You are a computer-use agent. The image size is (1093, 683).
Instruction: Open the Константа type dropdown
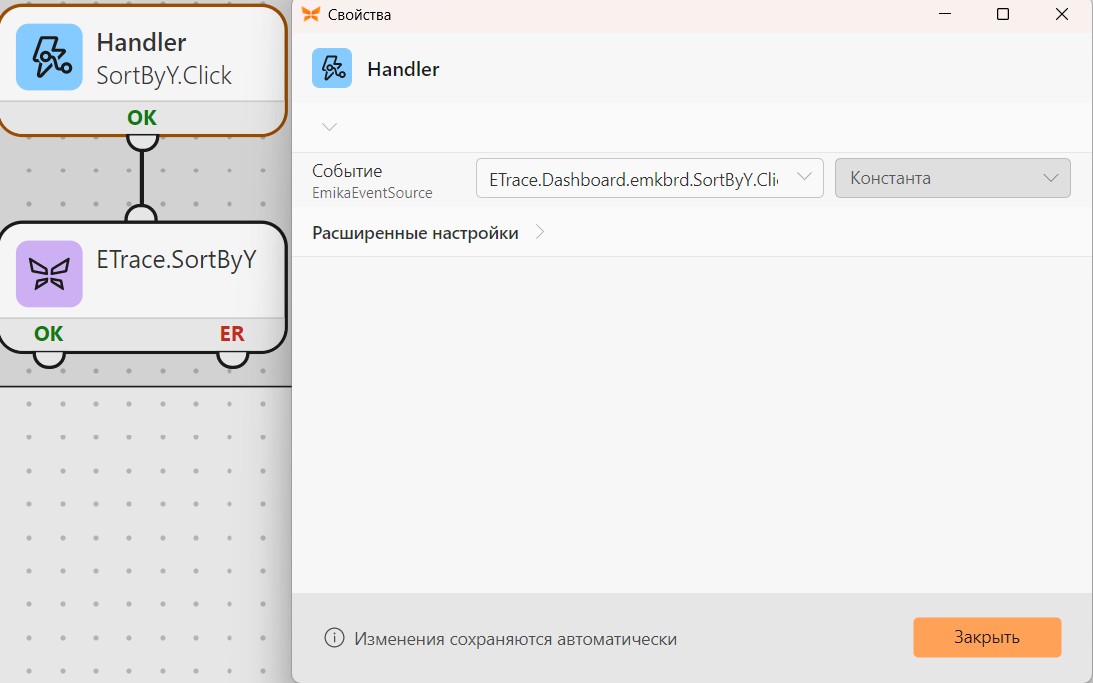(952, 178)
